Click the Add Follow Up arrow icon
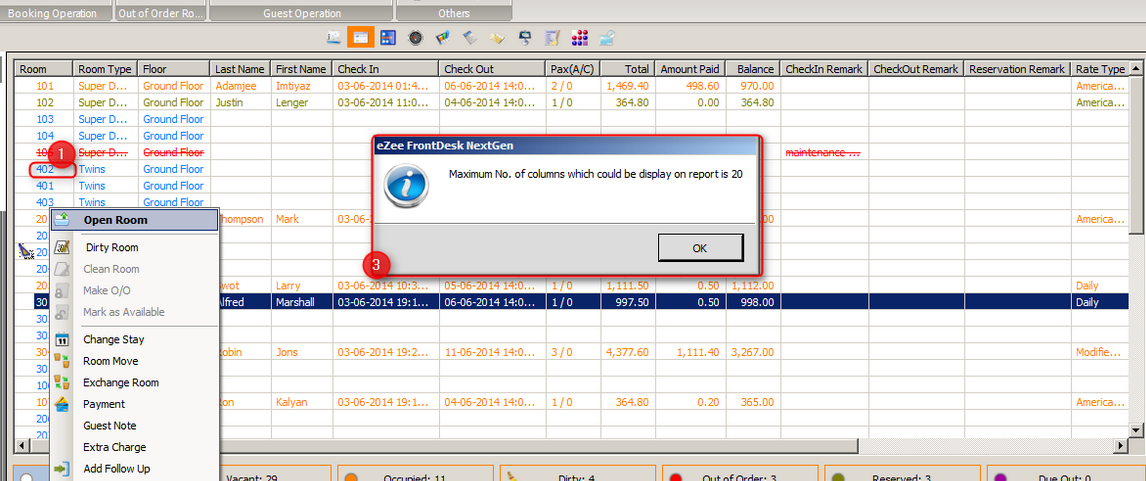Viewport: 1146px width, 481px height. click(x=63, y=469)
